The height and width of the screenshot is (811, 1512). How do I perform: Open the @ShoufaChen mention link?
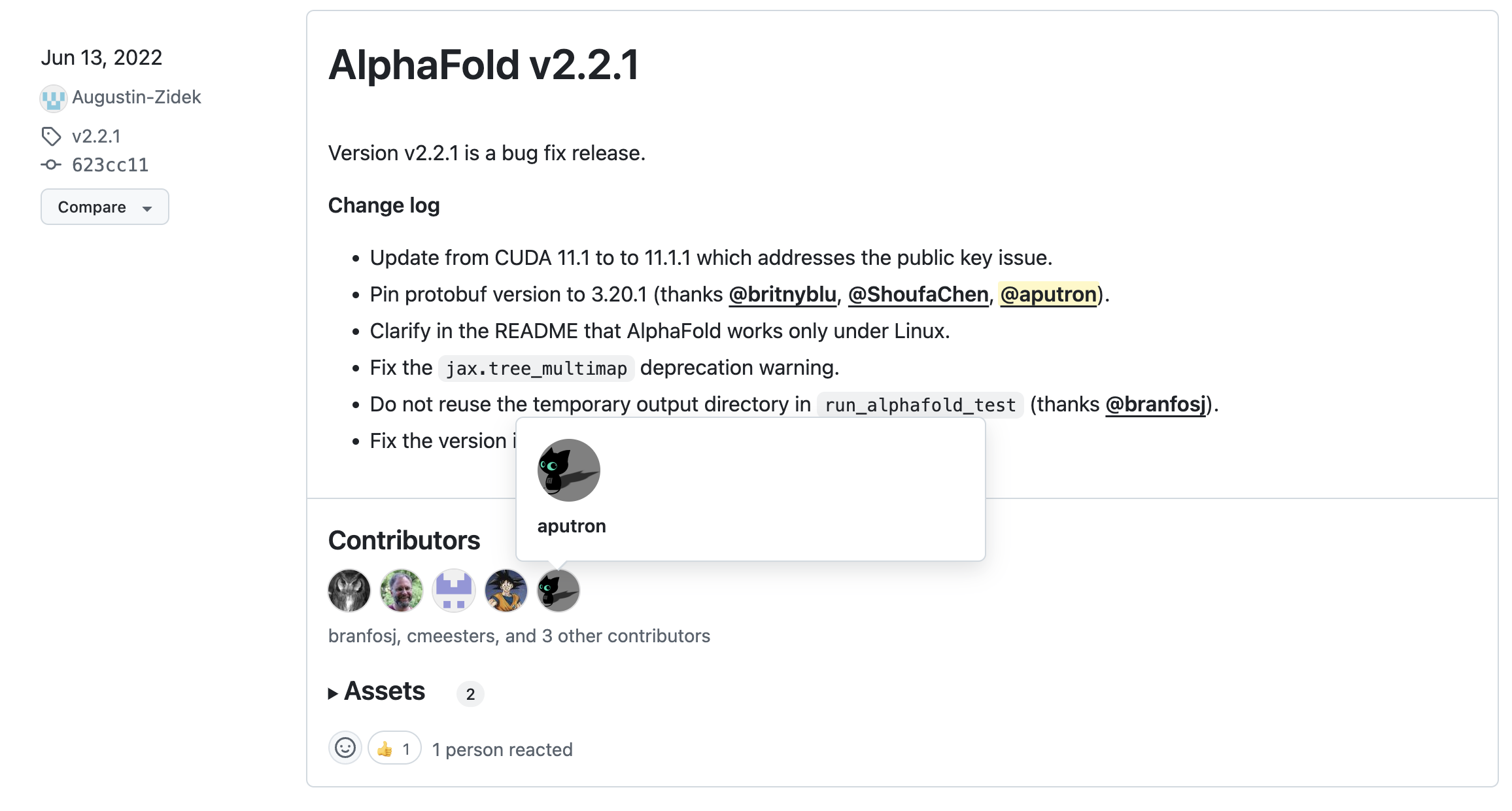coord(918,294)
